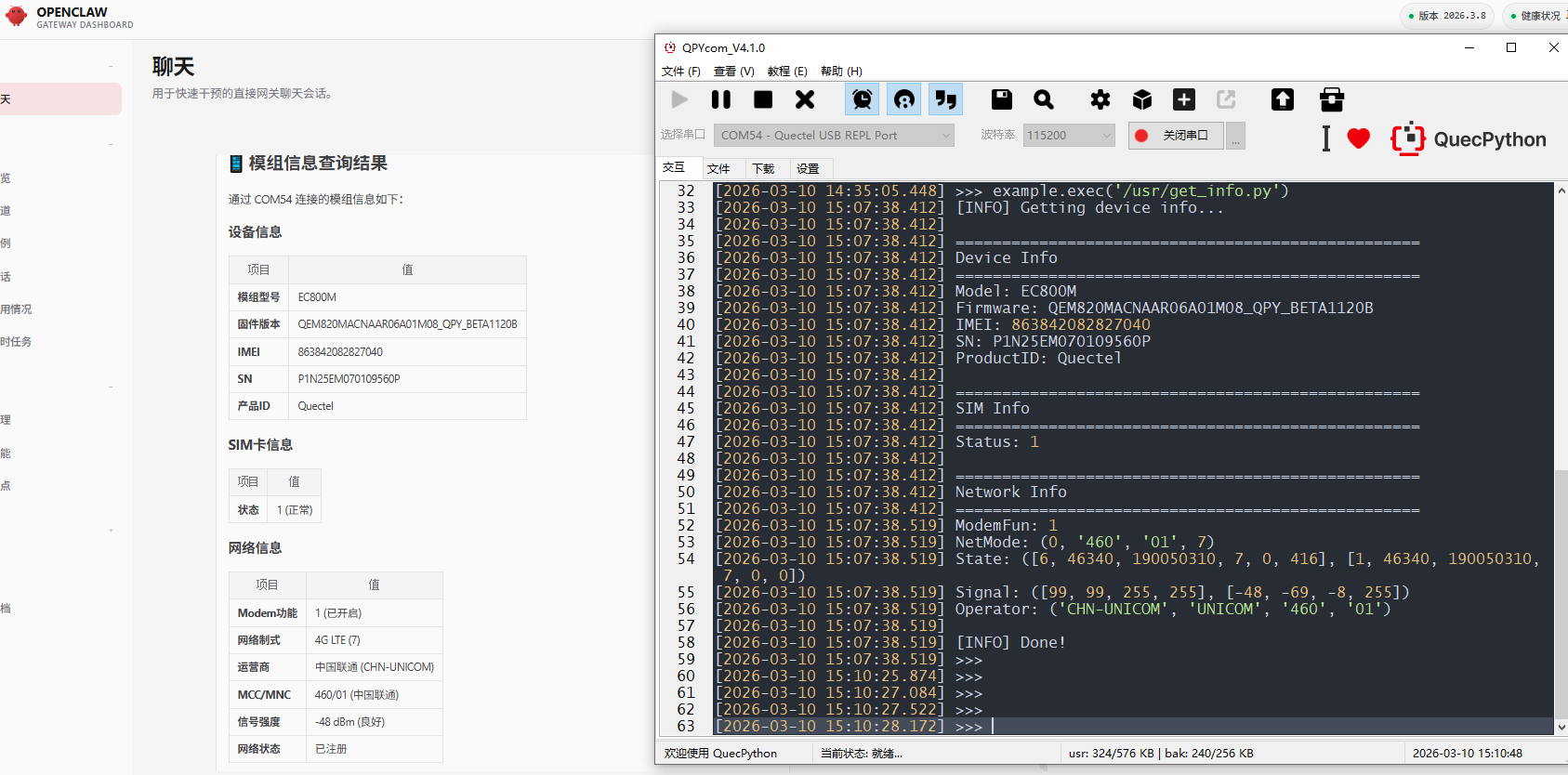
Task: Switch to the 下载 tab
Action: (763, 168)
